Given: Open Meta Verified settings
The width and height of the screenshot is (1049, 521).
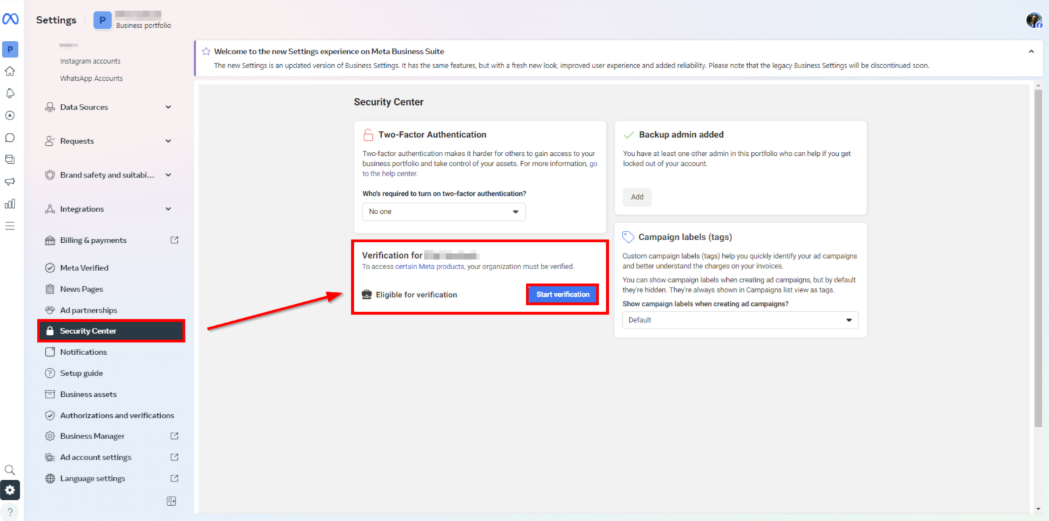Looking at the screenshot, I should pyautogui.click(x=84, y=268).
